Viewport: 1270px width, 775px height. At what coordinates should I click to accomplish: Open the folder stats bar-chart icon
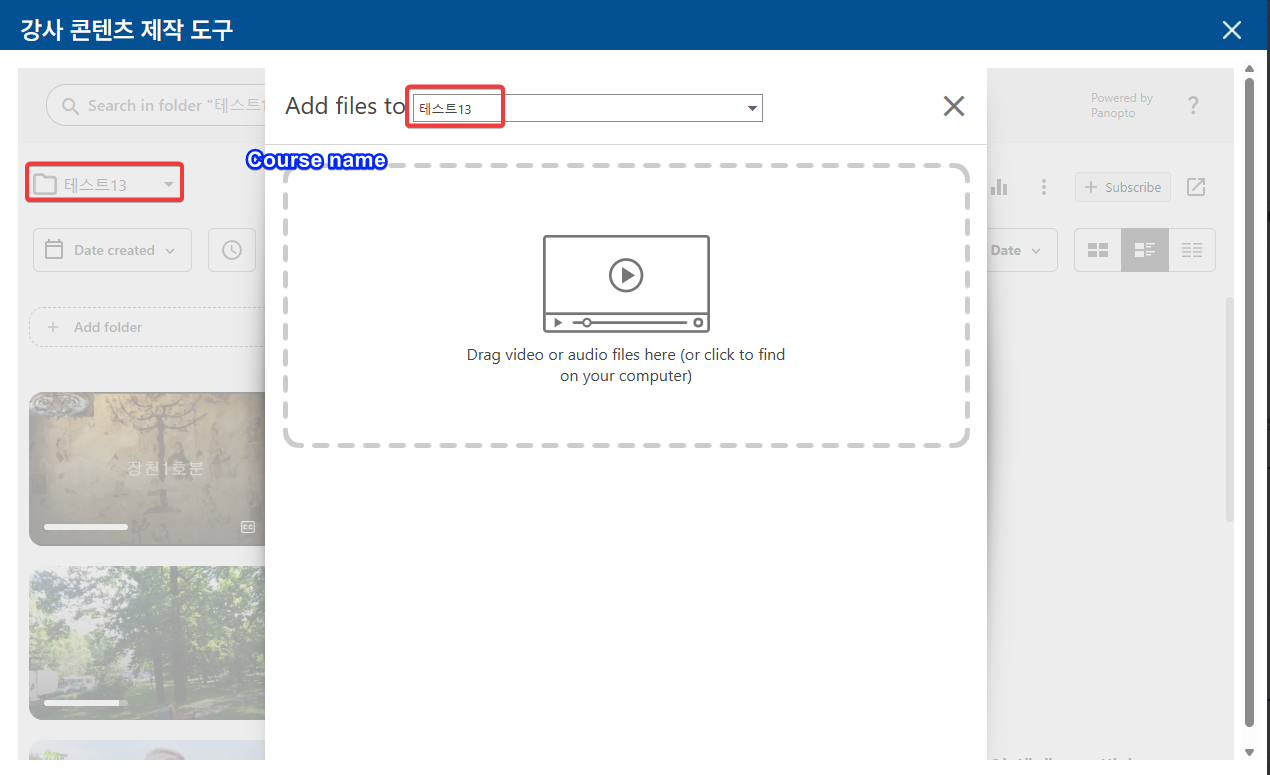pyautogui.click(x=999, y=187)
